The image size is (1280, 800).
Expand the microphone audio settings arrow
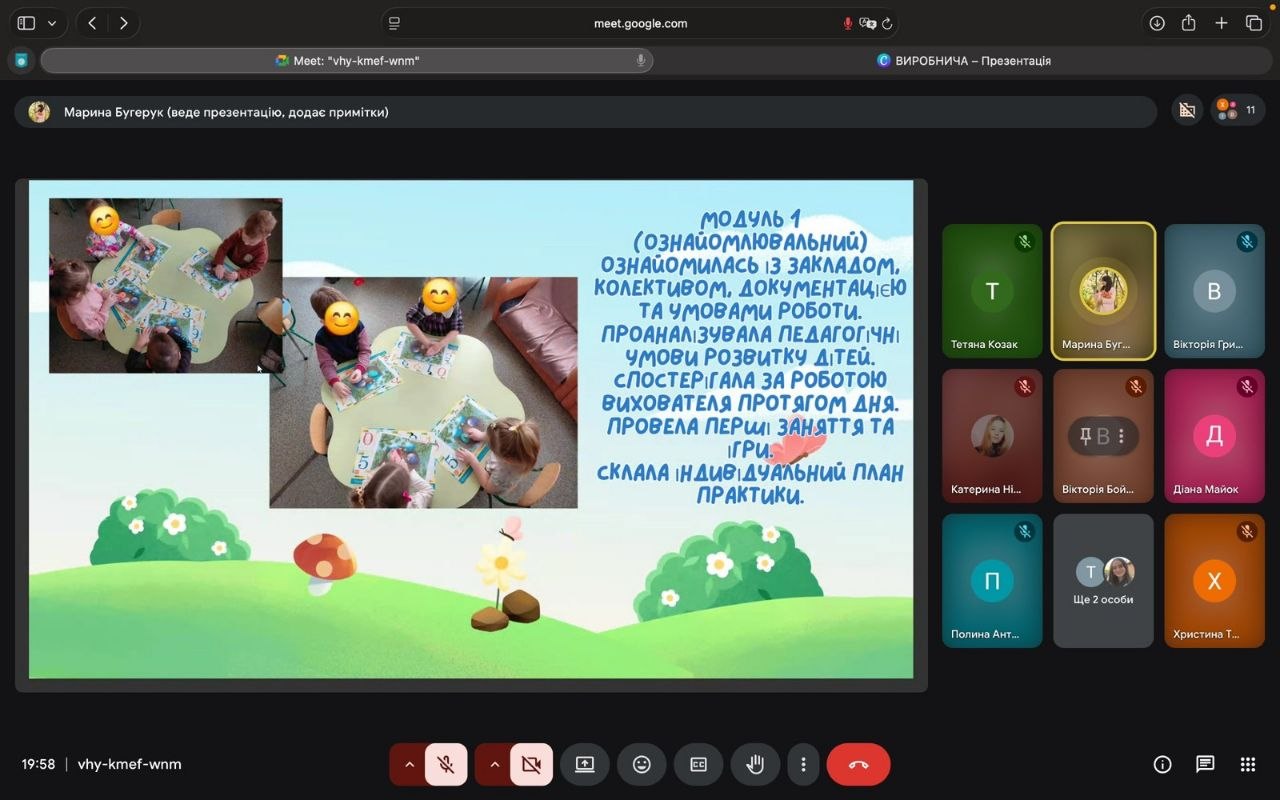click(x=409, y=765)
